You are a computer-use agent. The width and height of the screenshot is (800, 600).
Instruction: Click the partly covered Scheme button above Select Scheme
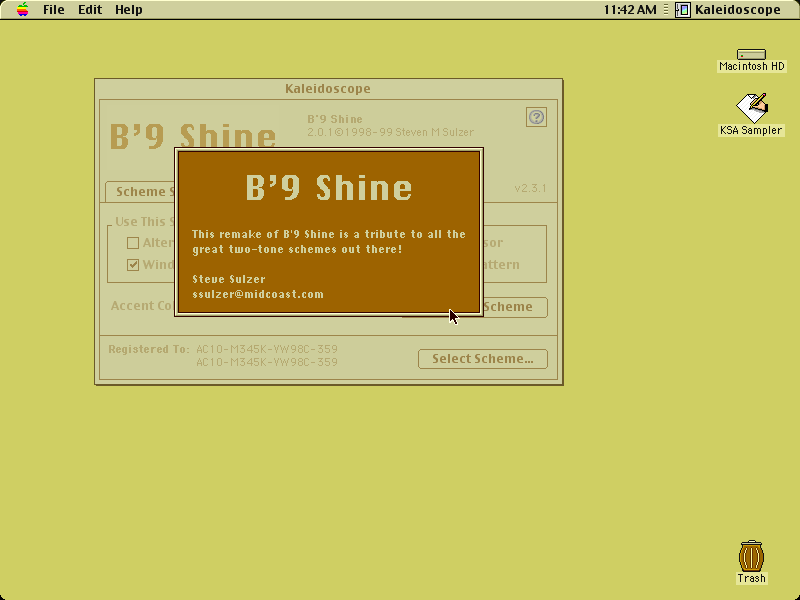(x=515, y=307)
